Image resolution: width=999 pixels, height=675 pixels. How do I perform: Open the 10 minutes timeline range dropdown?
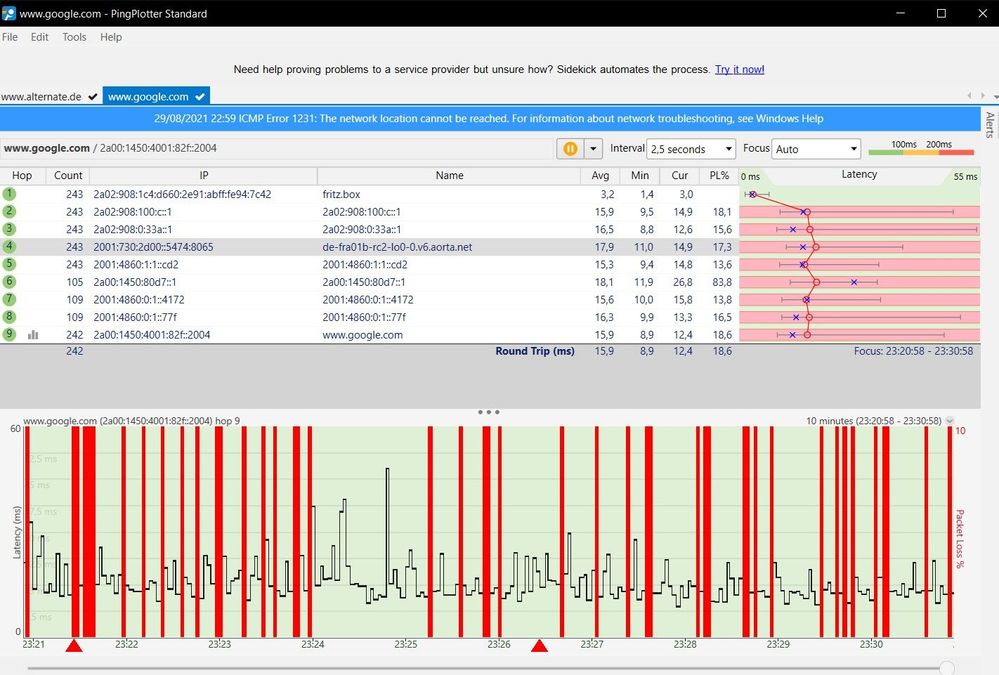949,421
